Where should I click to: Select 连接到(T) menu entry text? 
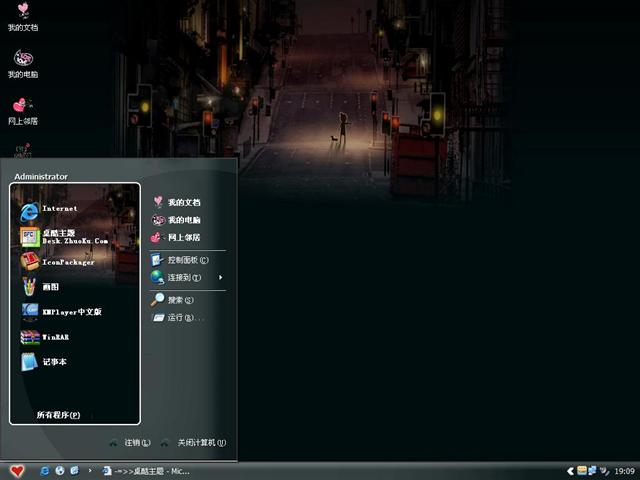click(x=184, y=278)
